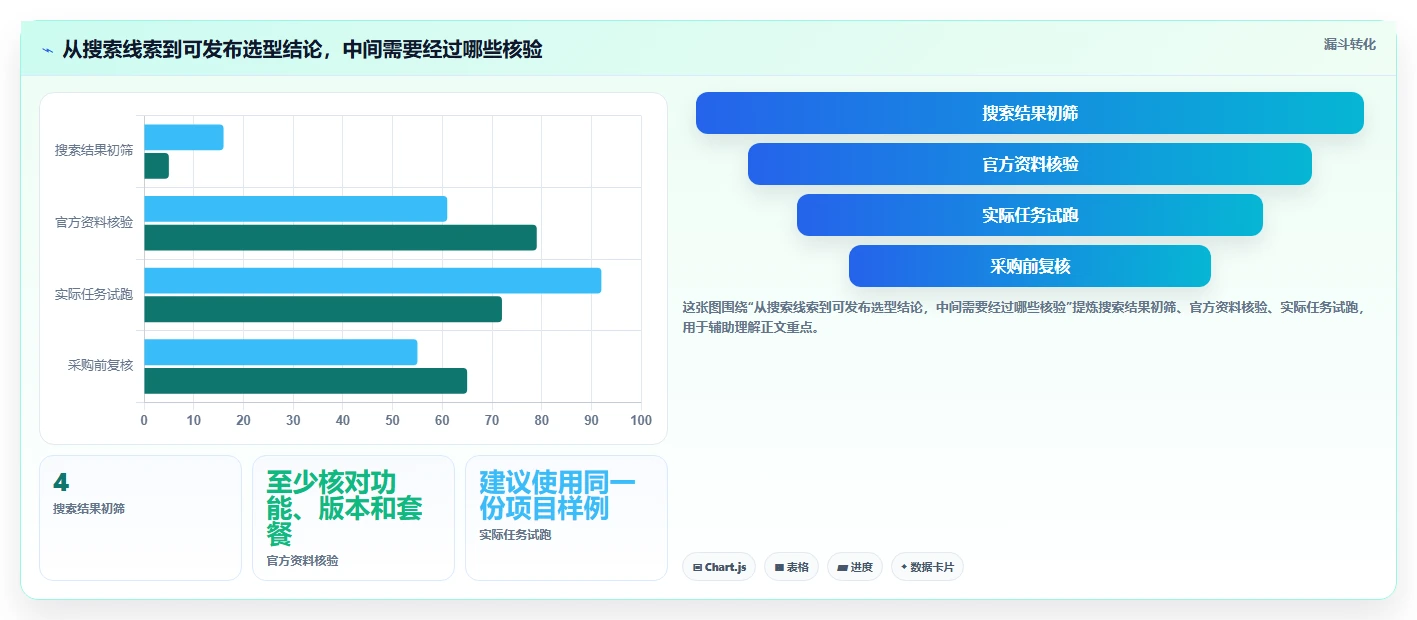Click the dark green bar for 搜索结果初筛
Screen dimensions: 1417x620
(157, 166)
